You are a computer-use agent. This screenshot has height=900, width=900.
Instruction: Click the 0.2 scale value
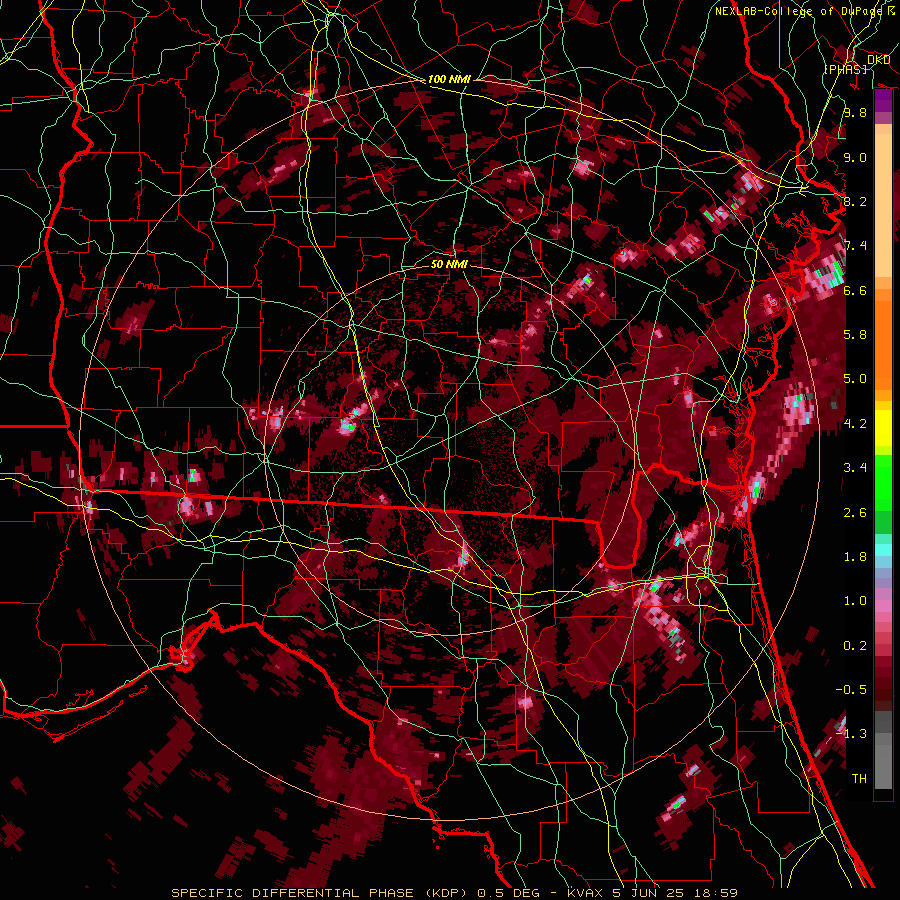(x=855, y=646)
